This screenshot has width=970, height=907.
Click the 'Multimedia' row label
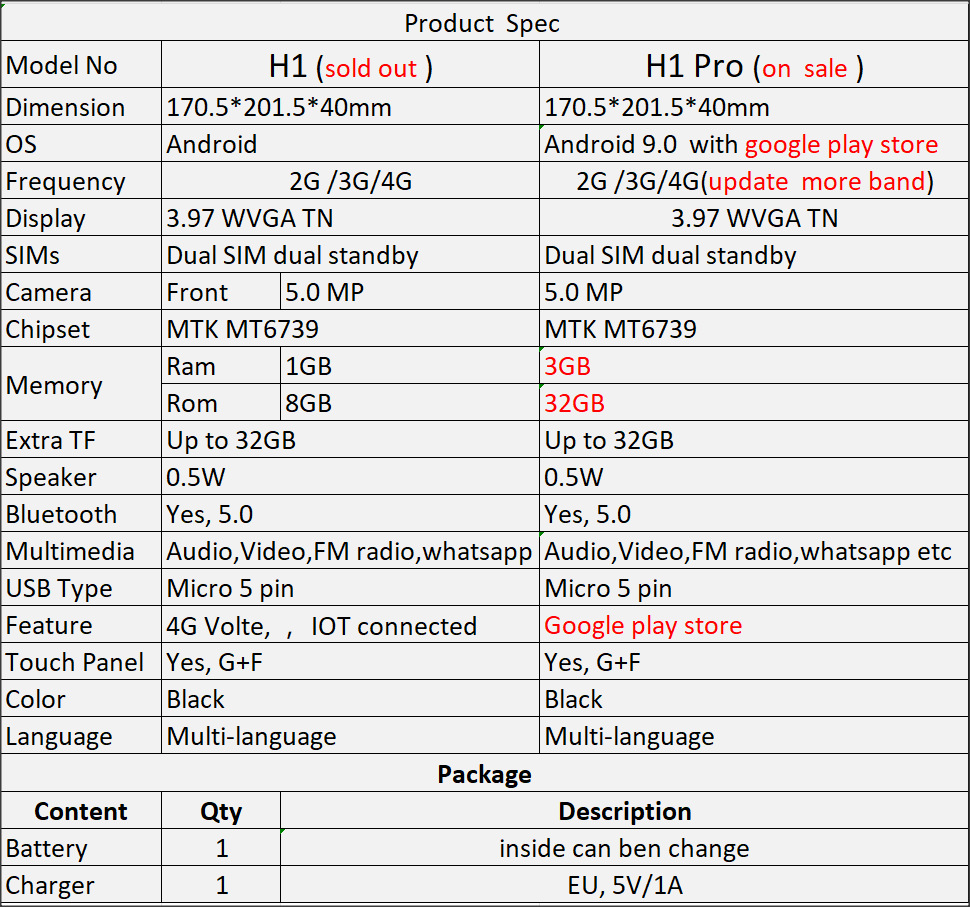click(x=81, y=551)
